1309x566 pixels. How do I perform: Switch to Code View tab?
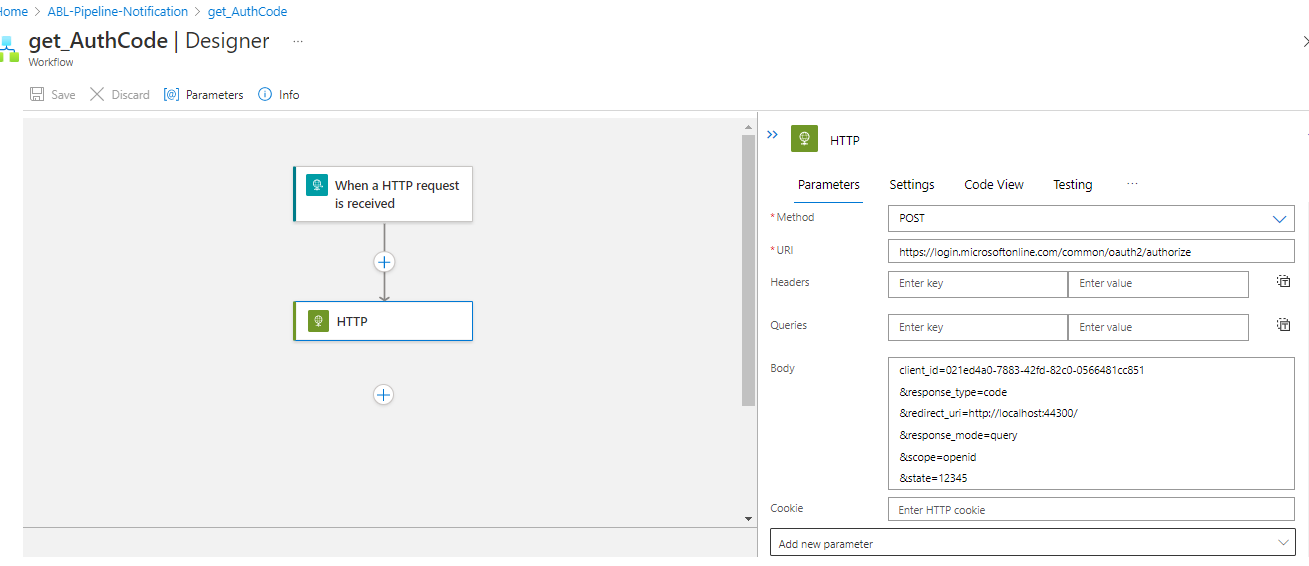click(994, 185)
